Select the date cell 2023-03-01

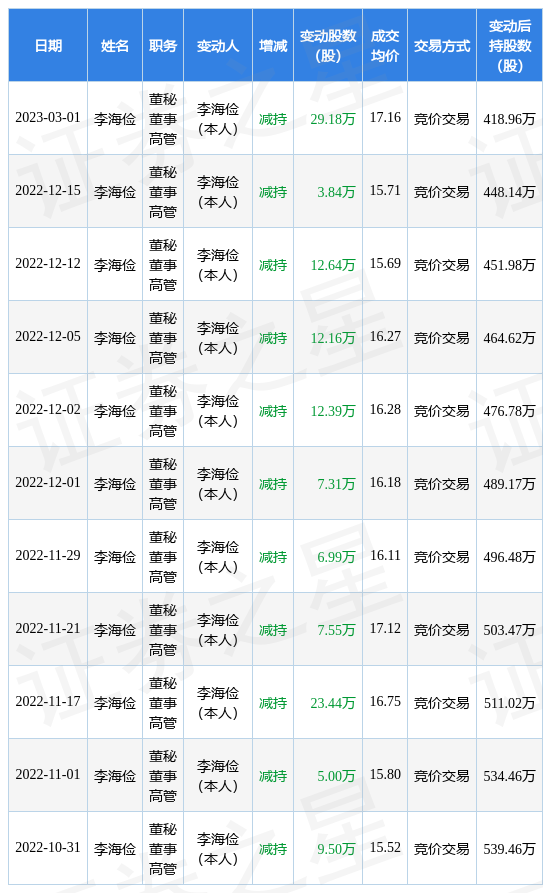(48, 118)
